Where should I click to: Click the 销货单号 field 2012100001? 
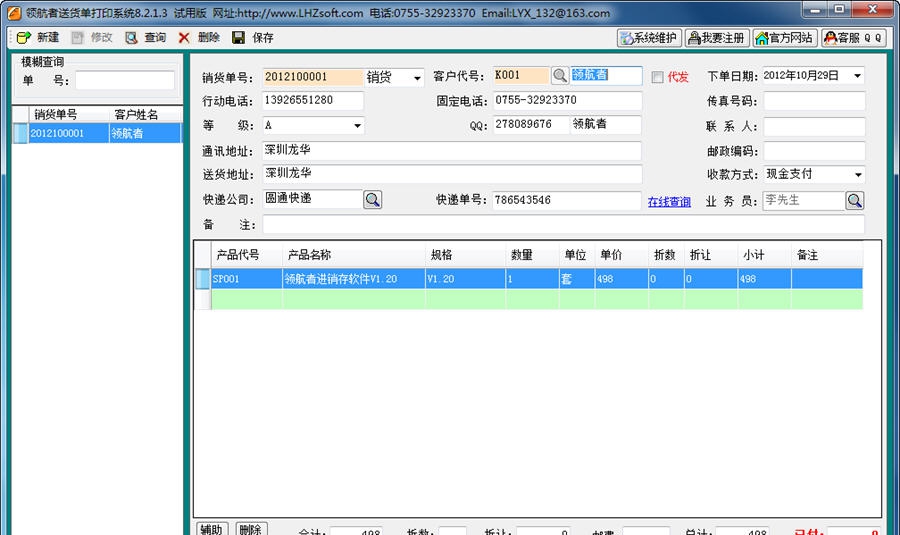point(313,77)
